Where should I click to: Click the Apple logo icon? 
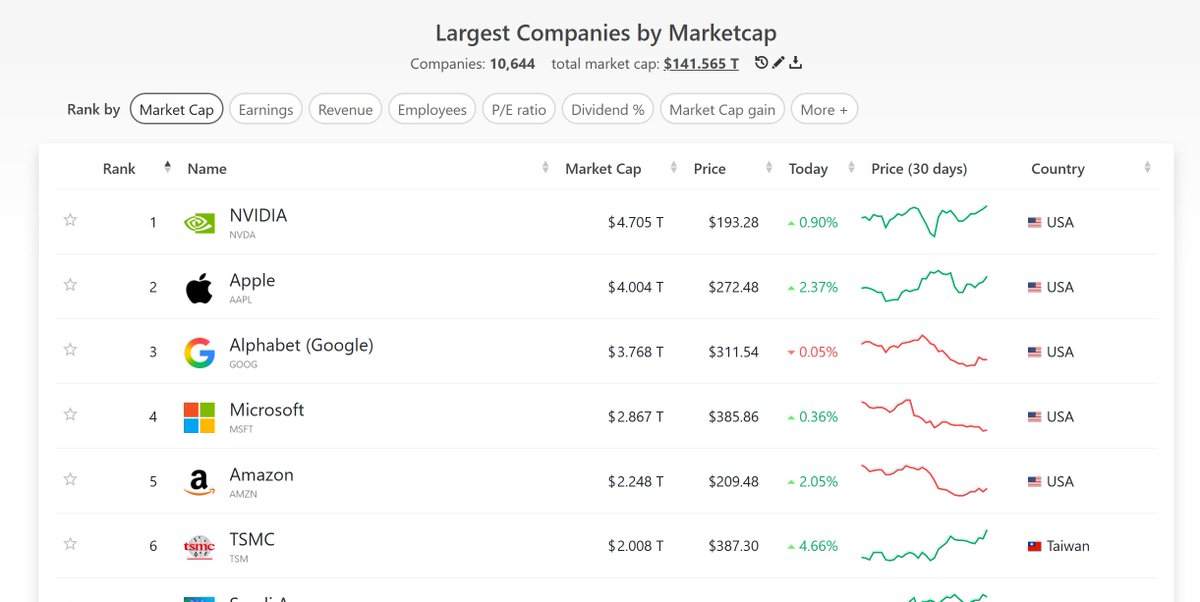pos(199,288)
